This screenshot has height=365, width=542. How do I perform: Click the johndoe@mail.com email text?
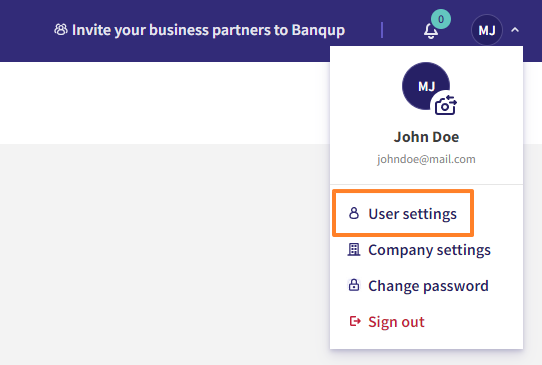[x=426, y=159]
